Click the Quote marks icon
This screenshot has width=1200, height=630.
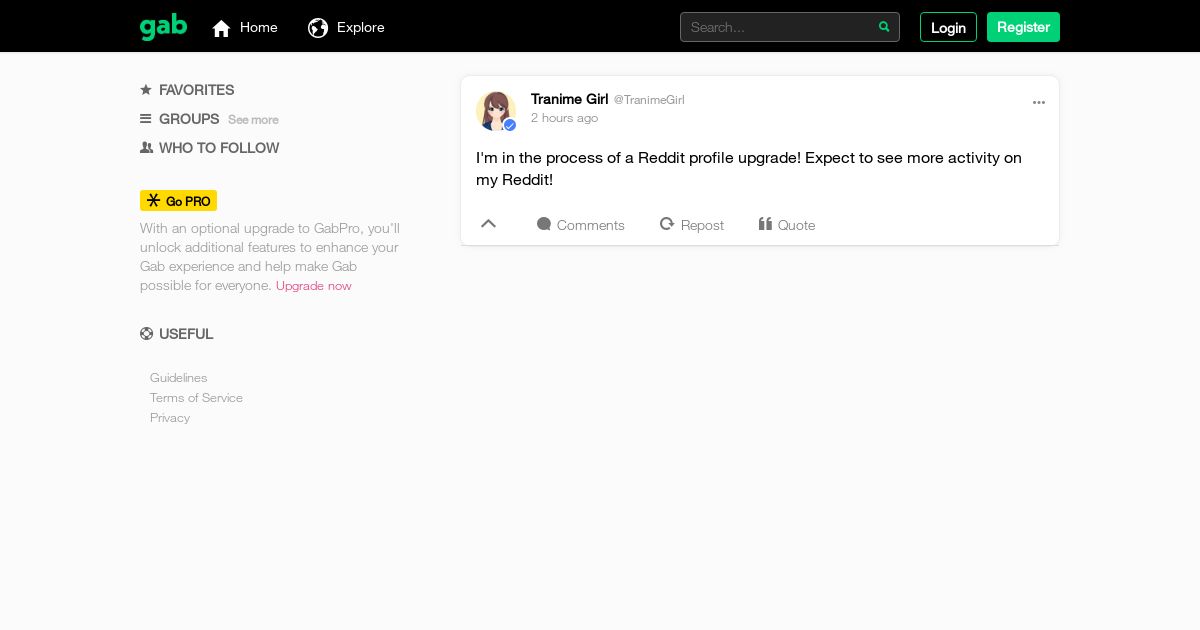click(765, 224)
